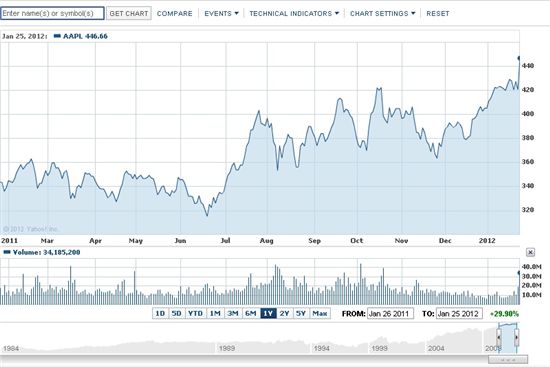Click the 1984 label on the overview timeline

pos(11,348)
